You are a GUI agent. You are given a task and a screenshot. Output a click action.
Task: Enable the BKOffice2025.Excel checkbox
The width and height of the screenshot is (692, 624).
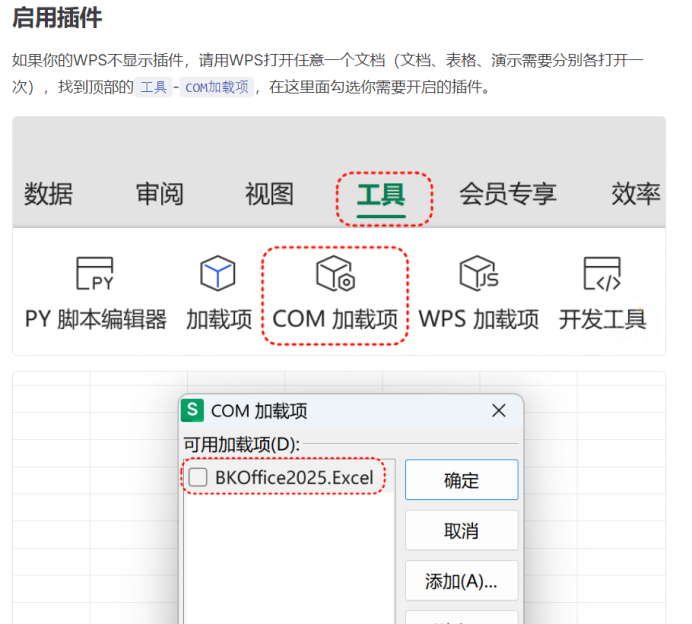tap(198, 478)
